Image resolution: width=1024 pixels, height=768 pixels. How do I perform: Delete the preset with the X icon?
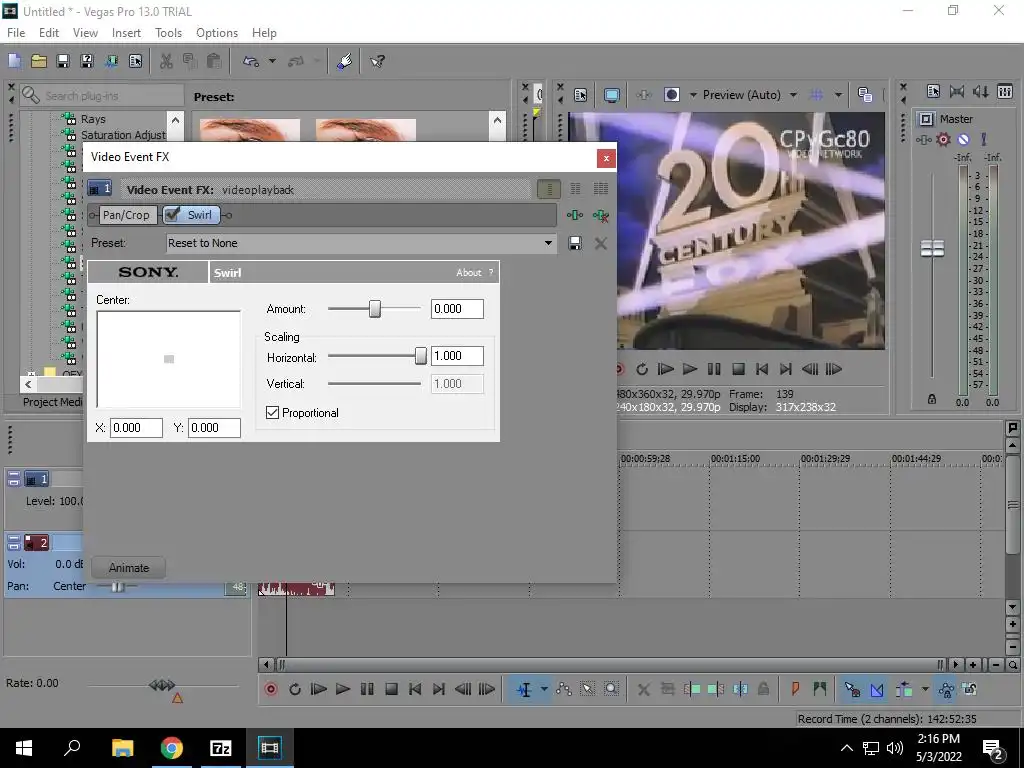tap(601, 244)
